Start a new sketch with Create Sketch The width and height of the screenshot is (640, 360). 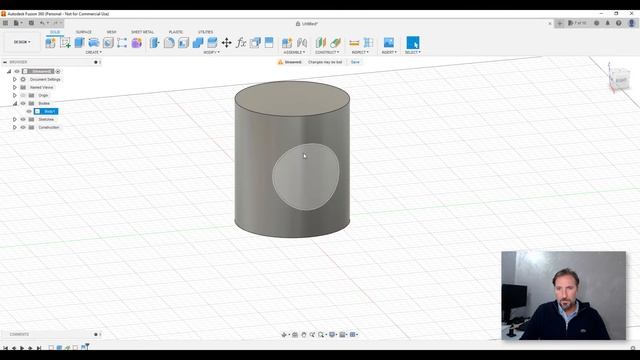65,43
